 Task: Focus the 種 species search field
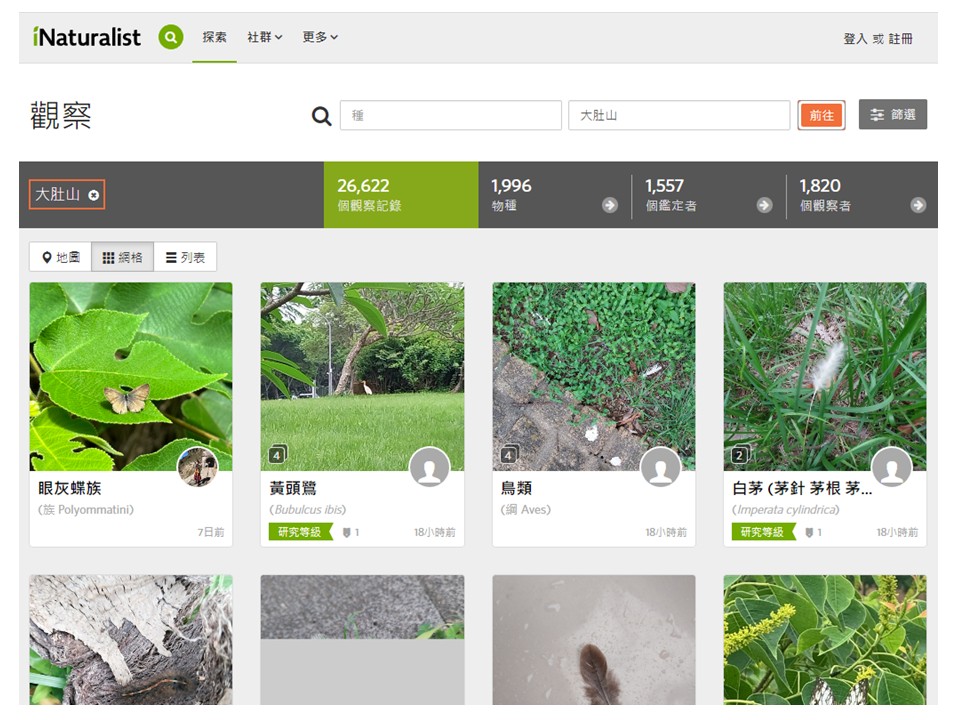450,115
